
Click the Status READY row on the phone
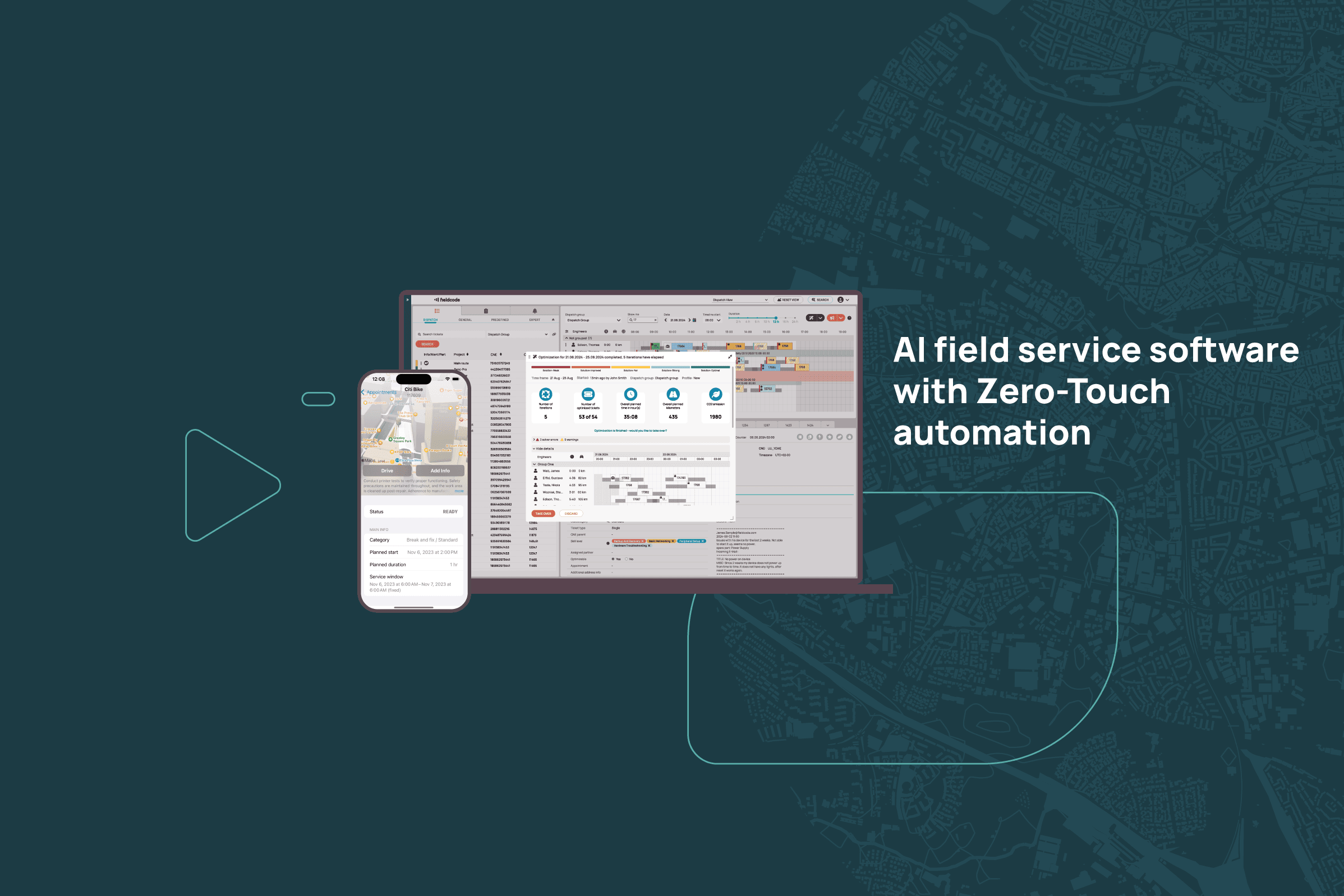coord(413,511)
